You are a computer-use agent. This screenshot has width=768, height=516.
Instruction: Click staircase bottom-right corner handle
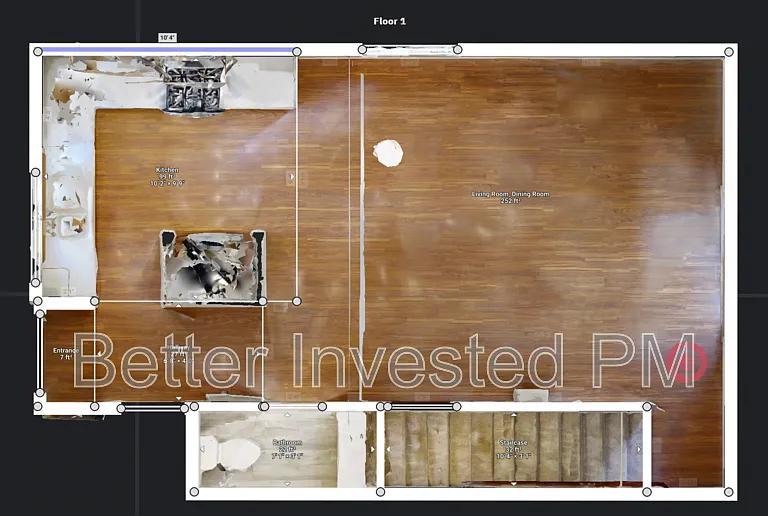point(647,492)
